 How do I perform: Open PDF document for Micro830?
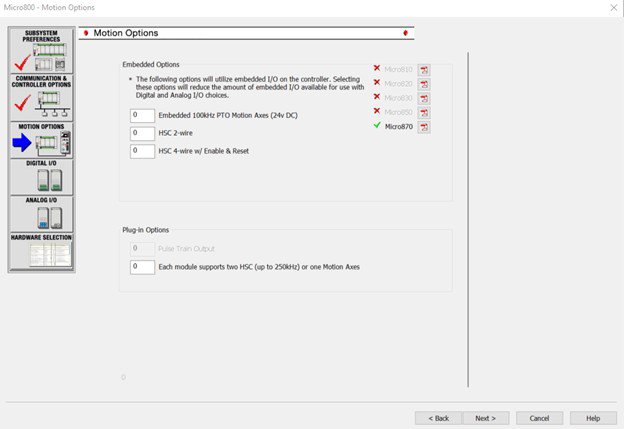pos(424,98)
